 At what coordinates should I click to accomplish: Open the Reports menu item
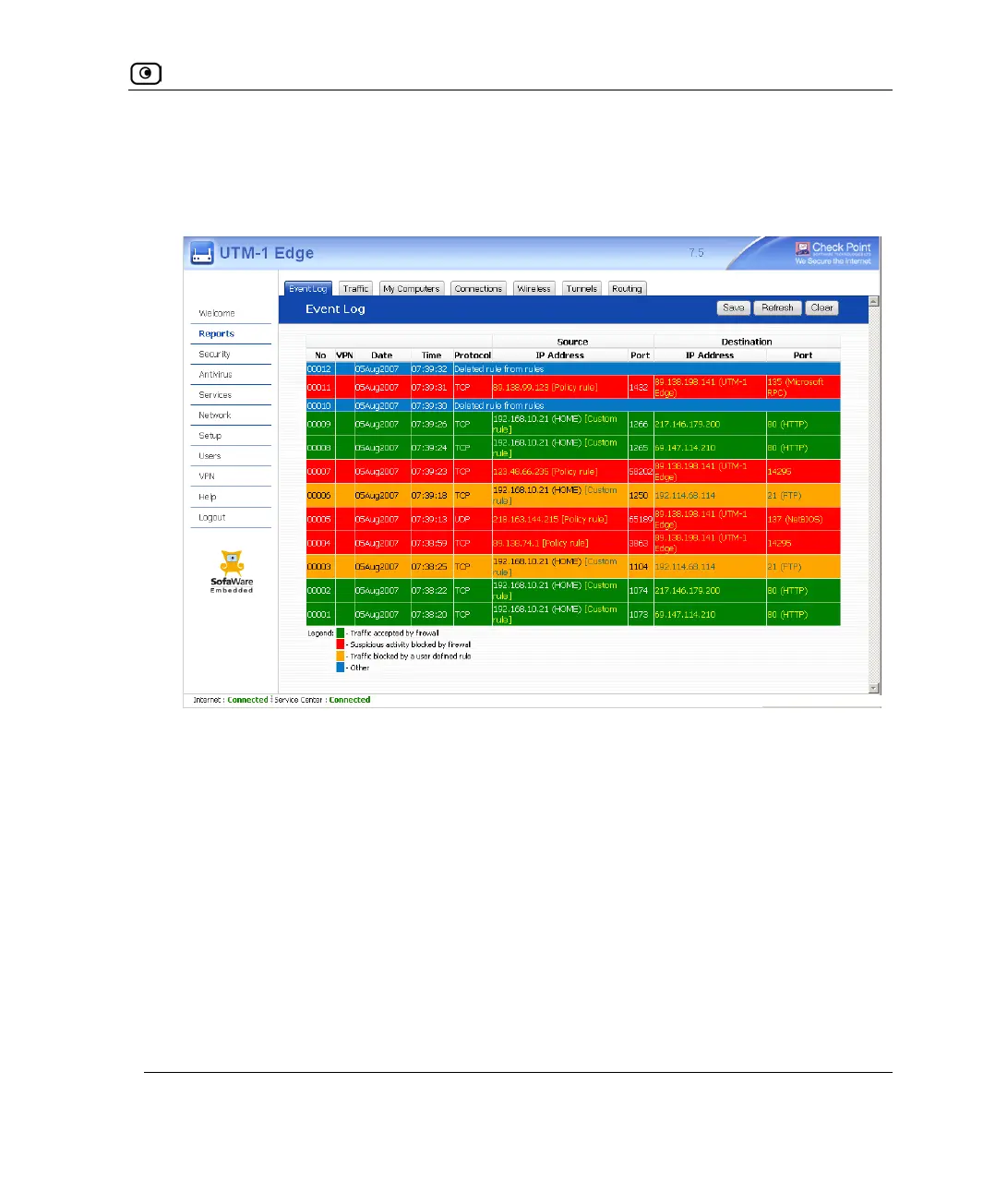216,333
